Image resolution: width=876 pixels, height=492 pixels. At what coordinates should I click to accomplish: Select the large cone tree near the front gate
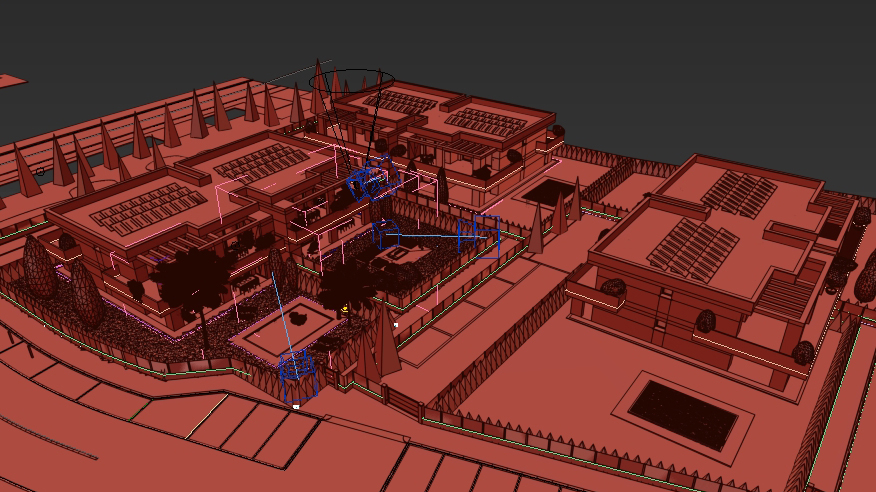(x=385, y=338)
